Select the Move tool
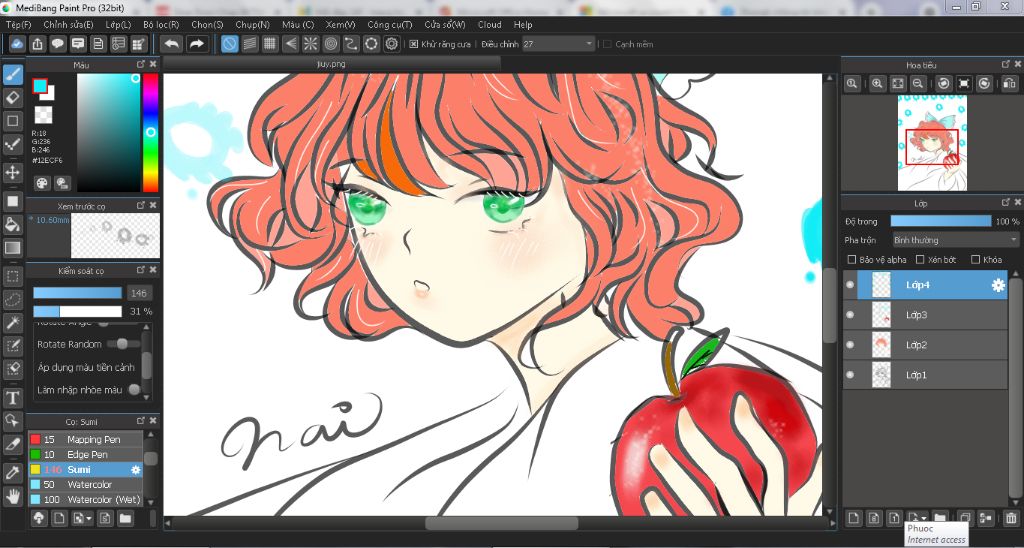 pos(12,172)
